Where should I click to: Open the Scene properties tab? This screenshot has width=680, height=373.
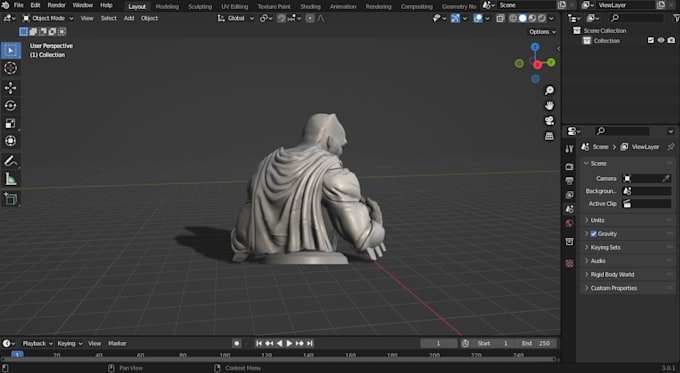click(x=570, y=209)
